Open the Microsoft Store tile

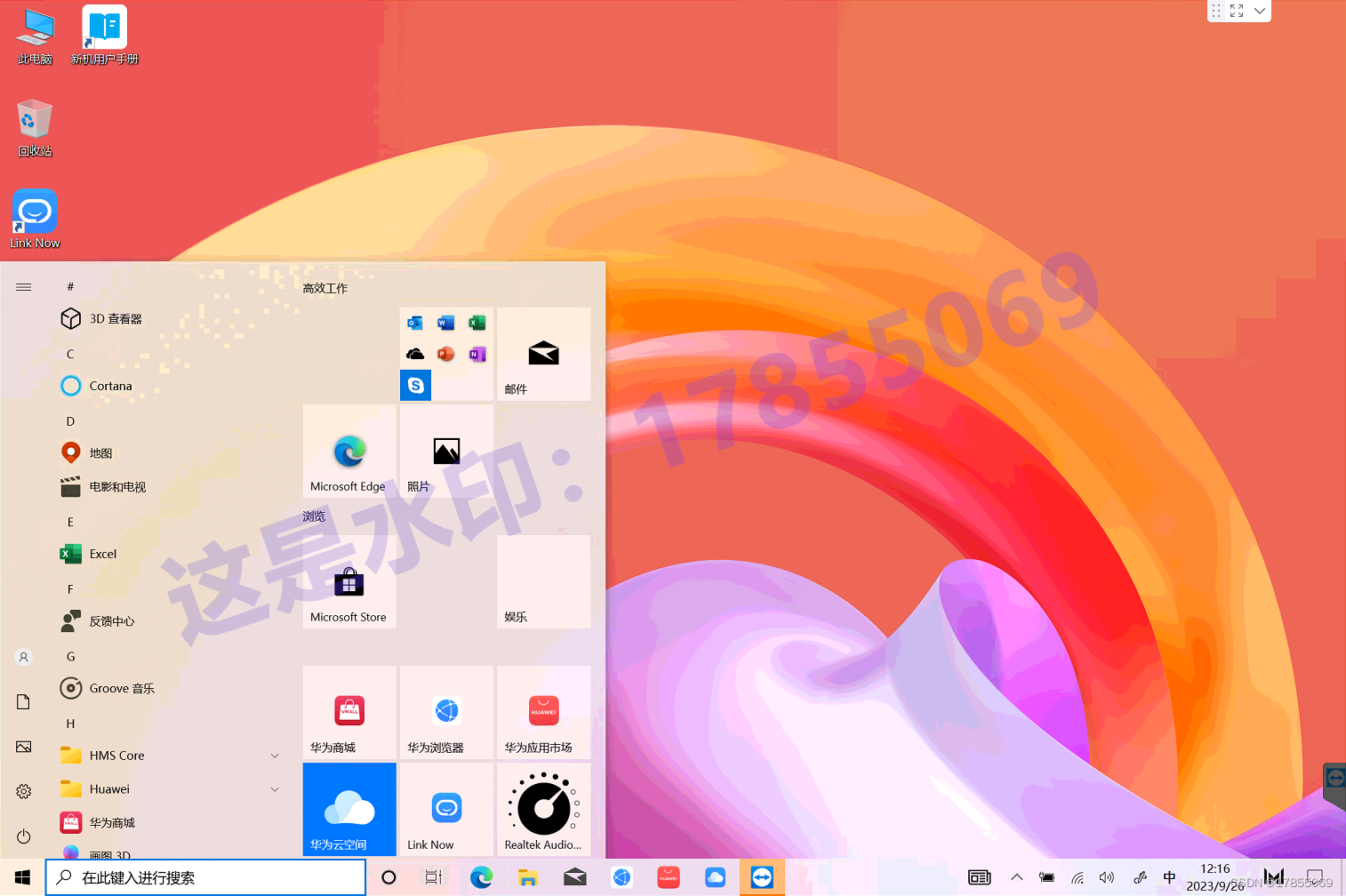(x=349, y=581)
